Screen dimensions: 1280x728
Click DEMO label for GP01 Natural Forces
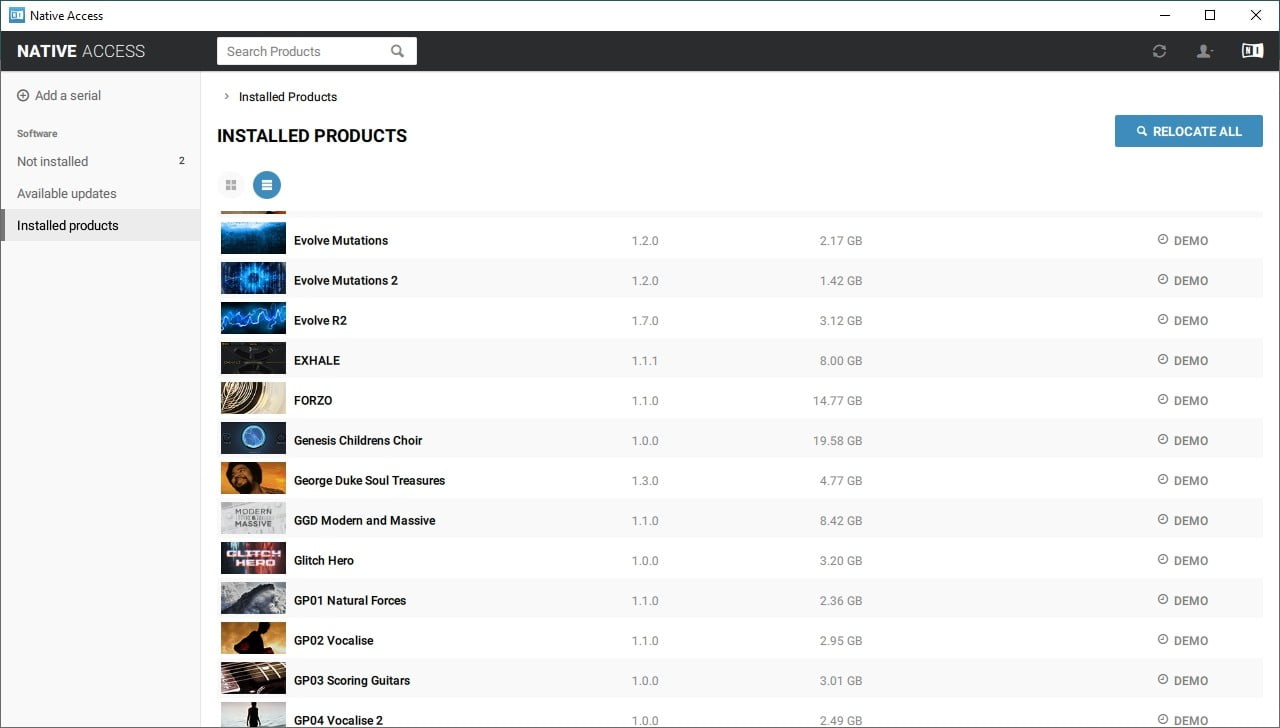(1191, 601)
